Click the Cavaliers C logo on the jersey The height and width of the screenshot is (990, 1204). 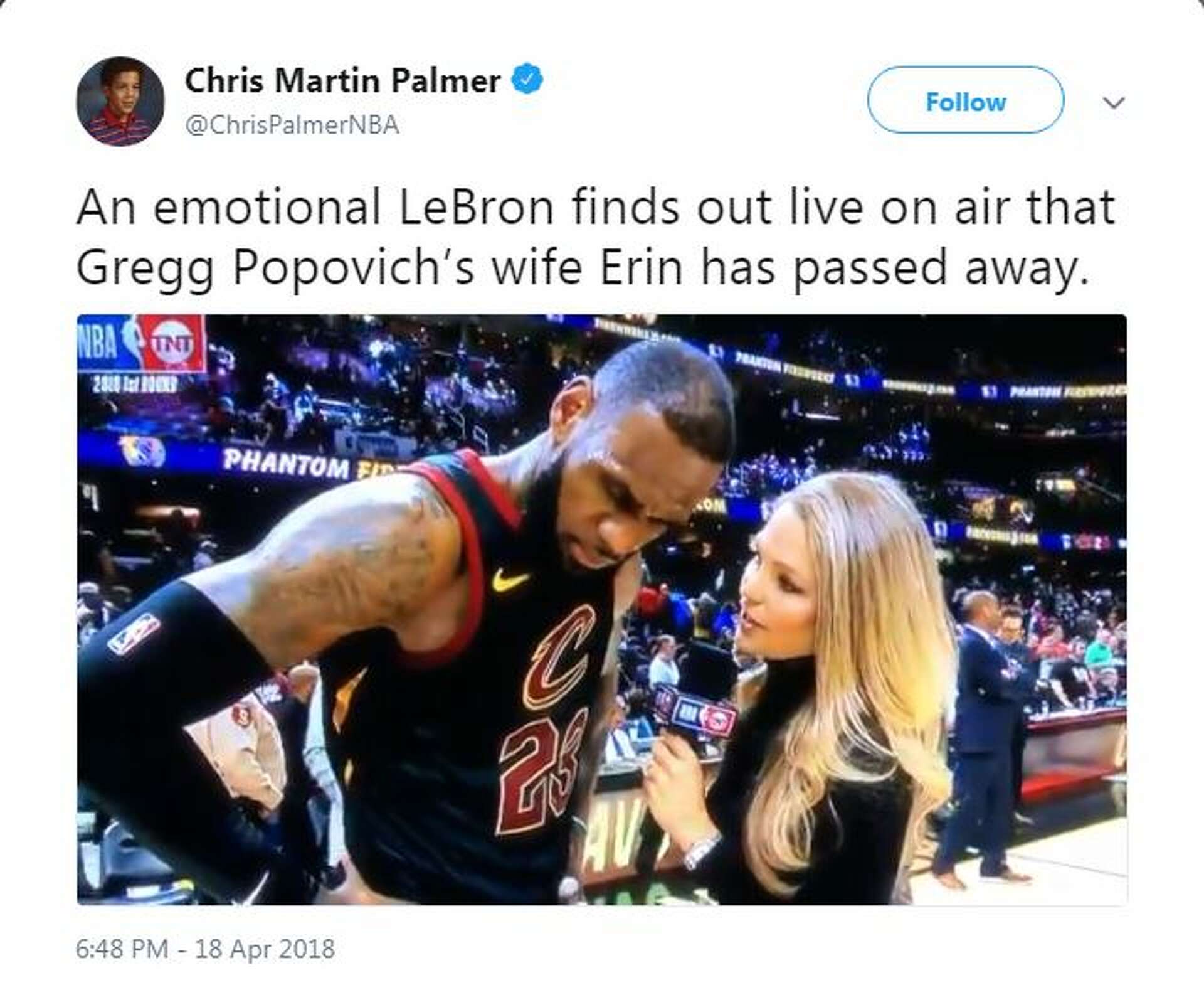(559, 656)
